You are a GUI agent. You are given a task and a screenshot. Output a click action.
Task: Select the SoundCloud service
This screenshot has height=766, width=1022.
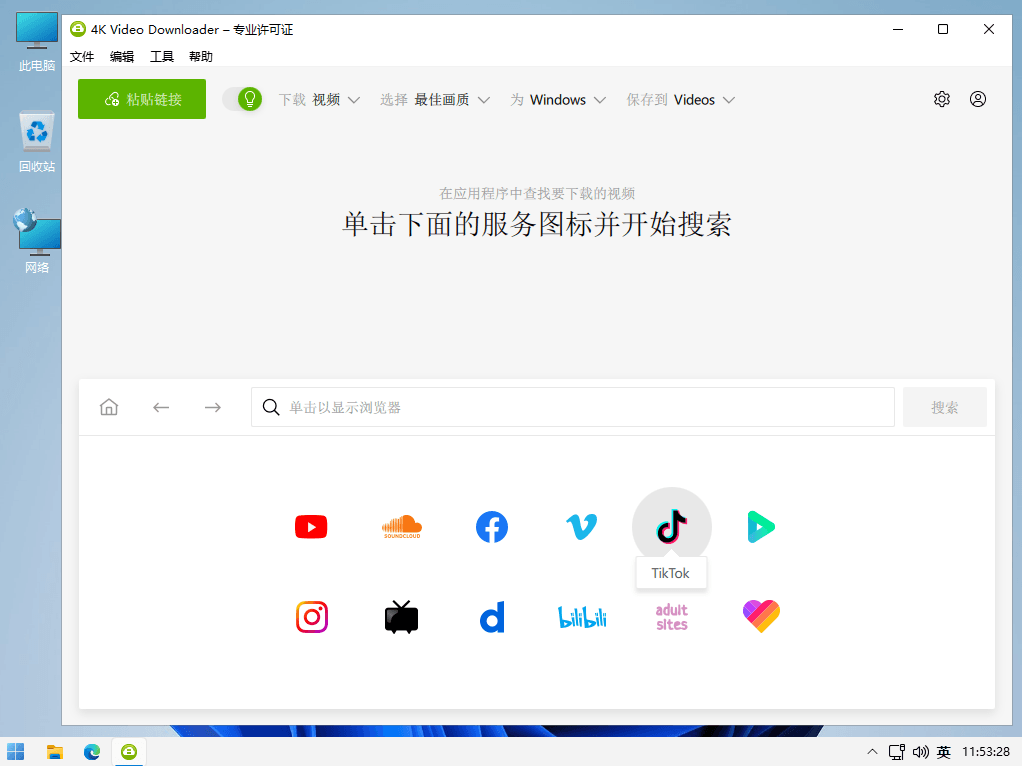[401, 527]
